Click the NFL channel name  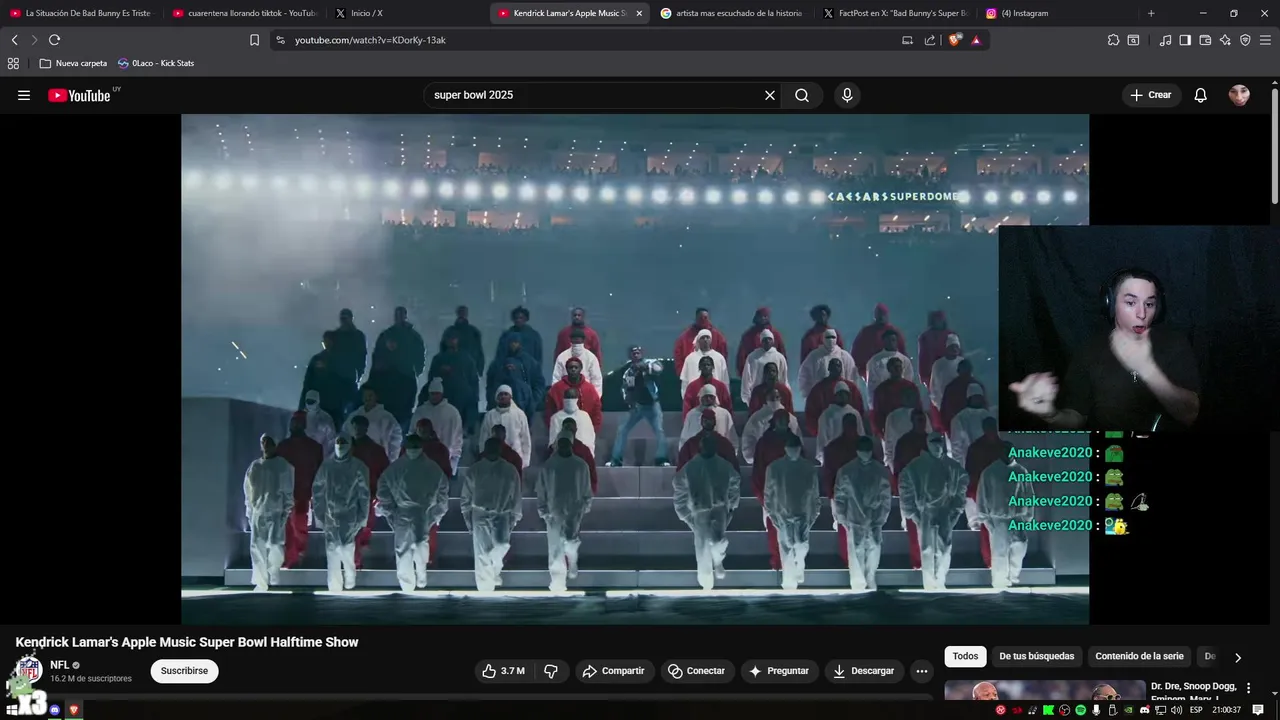click(60, 665)
